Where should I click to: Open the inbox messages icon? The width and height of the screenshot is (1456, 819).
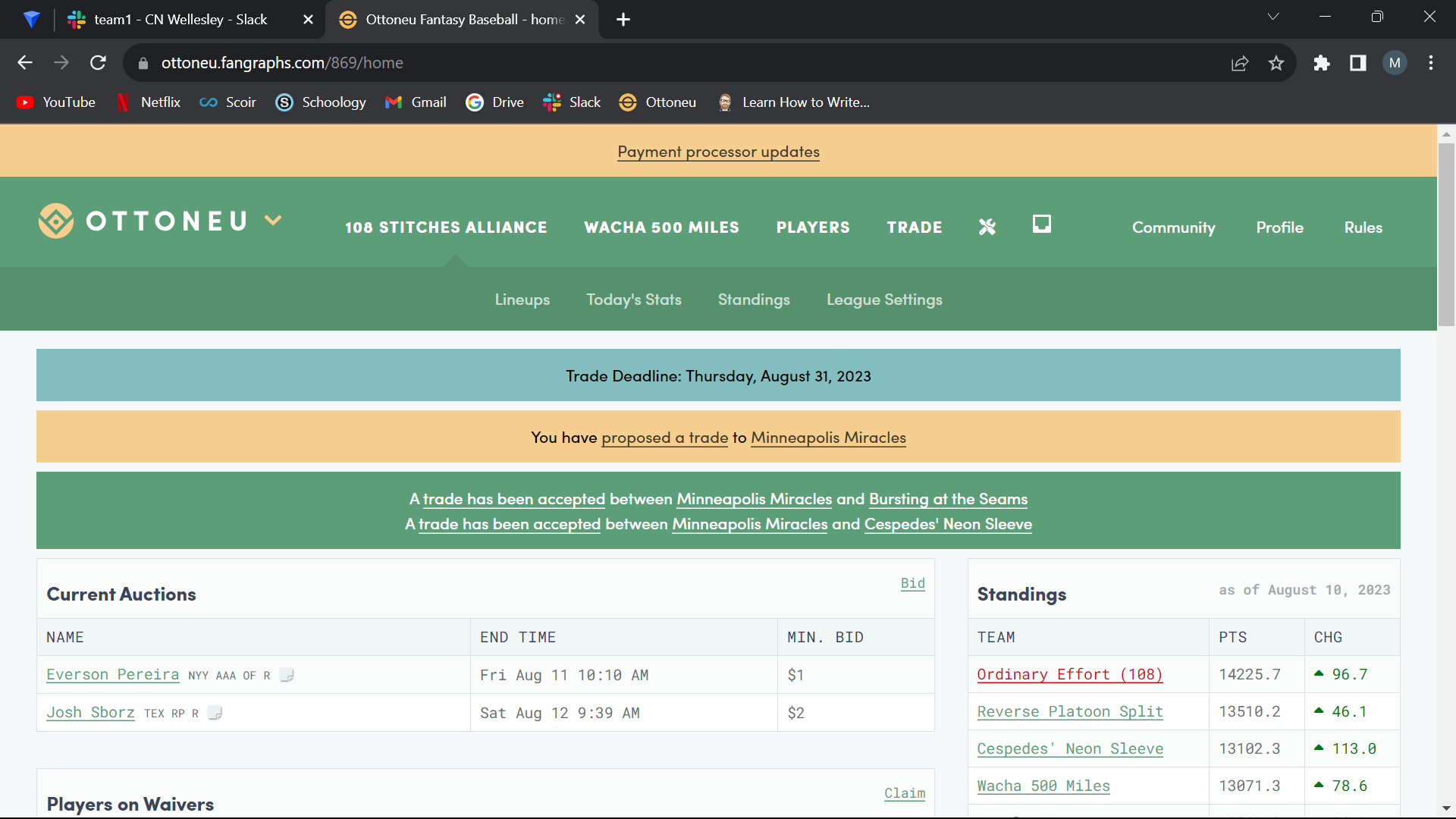pos(1042,224)
